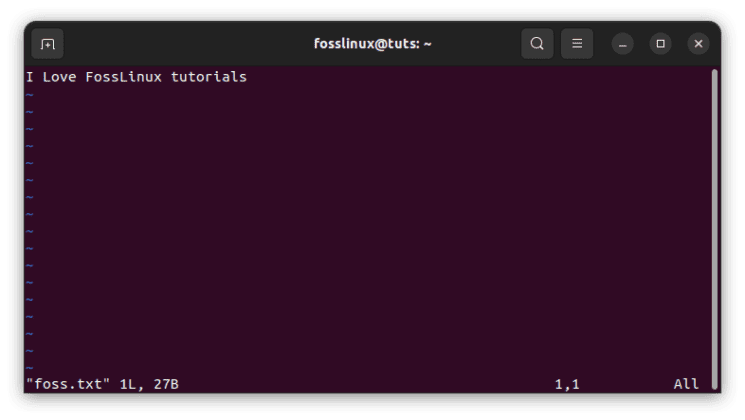Click the word tutorials in the text
The image size is (745, 420).
(x=209, y=77)
